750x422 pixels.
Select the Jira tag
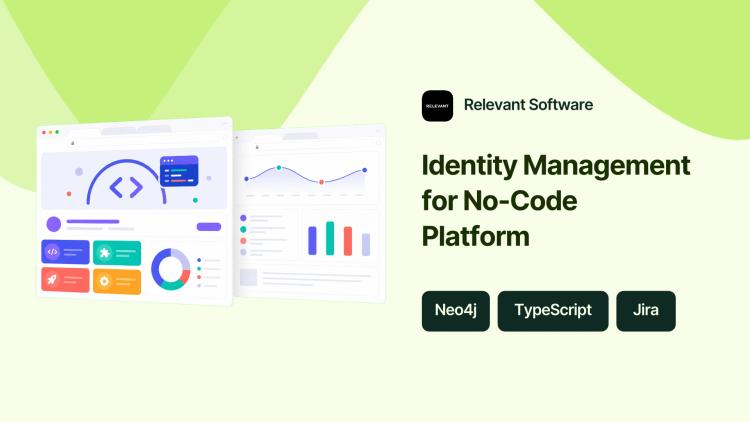pos(646,311)
